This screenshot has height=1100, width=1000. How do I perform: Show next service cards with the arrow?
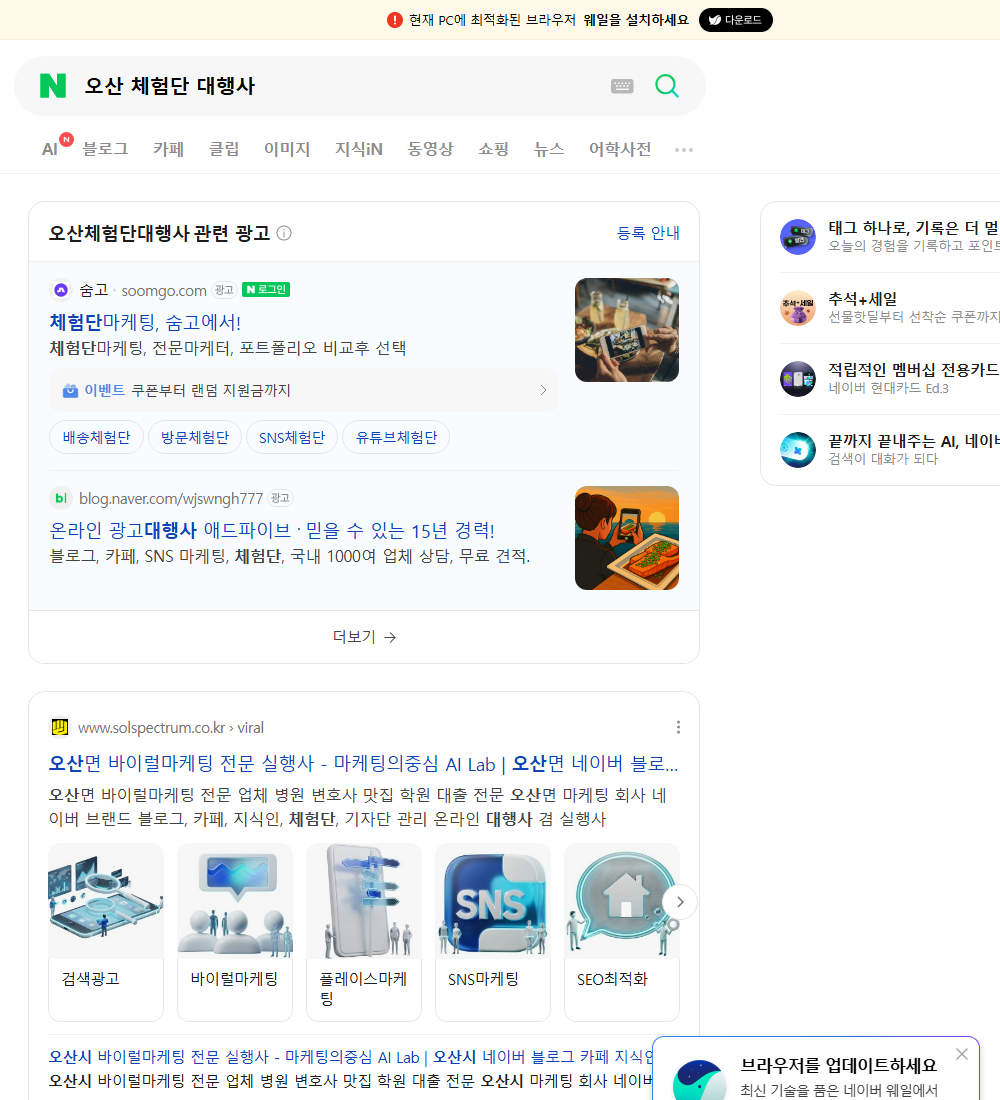click(680, 902)
